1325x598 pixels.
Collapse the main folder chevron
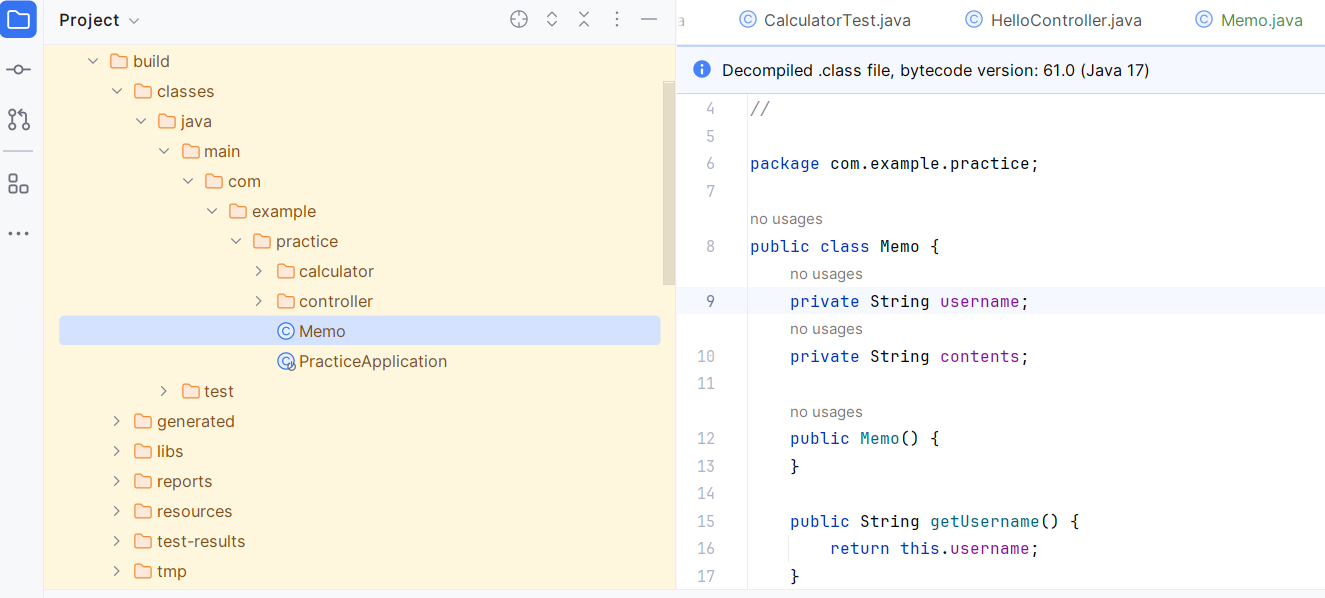click(165, 151)
